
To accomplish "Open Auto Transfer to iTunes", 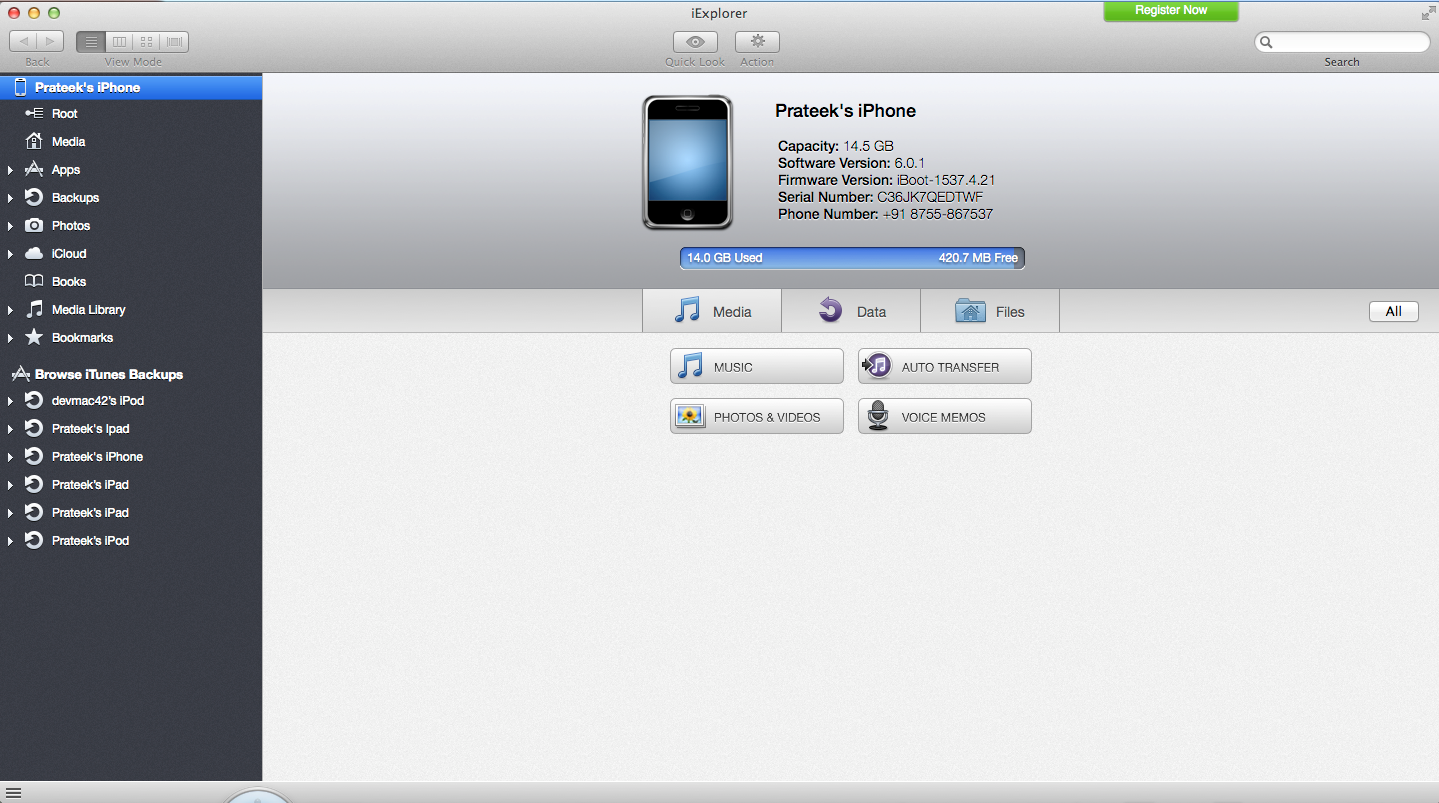I will click(x=944, y=367).
